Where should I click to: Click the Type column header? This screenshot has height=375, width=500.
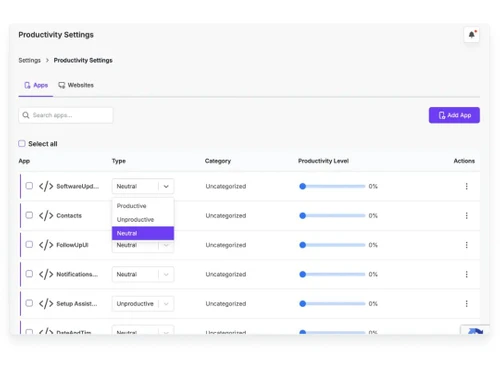coord(119,161)
